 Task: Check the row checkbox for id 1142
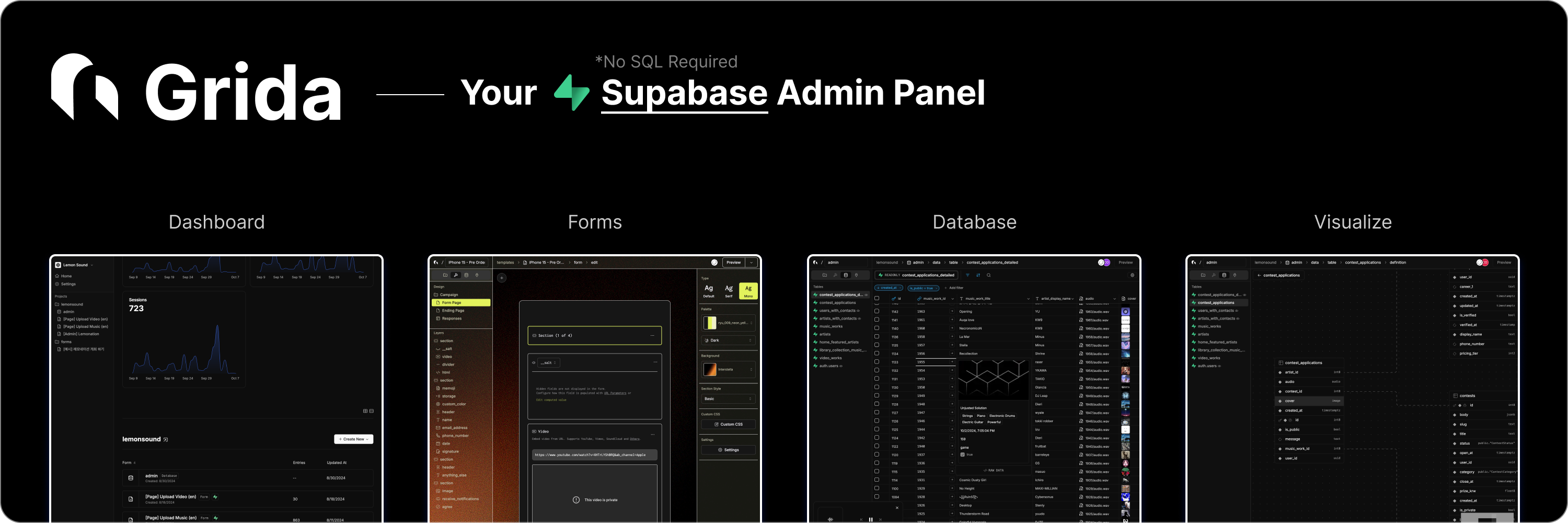pos(877,311)
